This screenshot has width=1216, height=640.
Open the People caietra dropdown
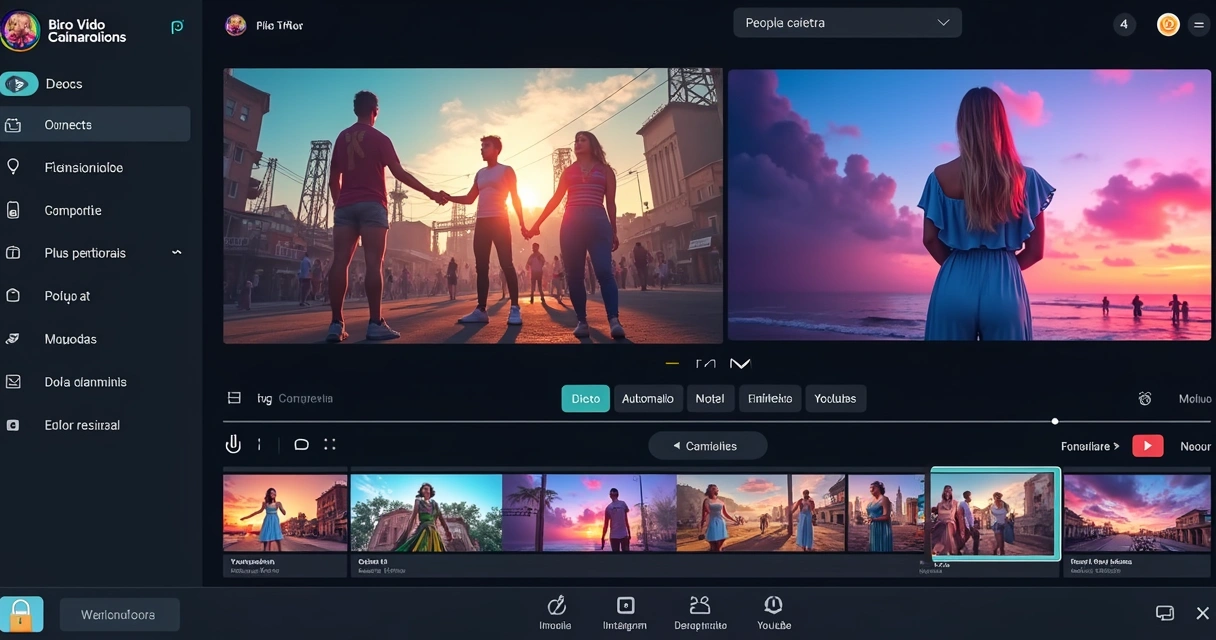point(846,21)
